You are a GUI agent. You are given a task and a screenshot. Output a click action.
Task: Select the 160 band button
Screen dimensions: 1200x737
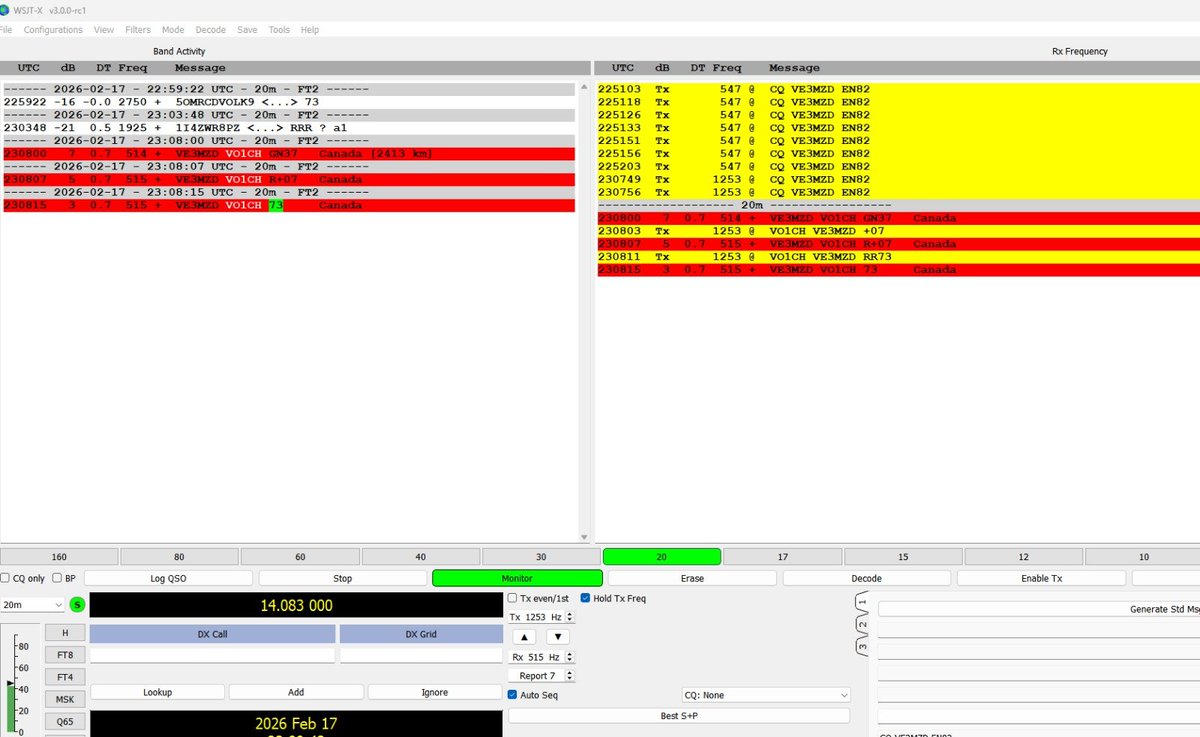(x=59, y=557)
